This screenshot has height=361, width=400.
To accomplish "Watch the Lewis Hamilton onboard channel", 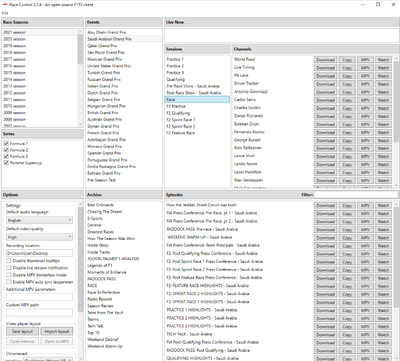I will click(x=383, y=173).
